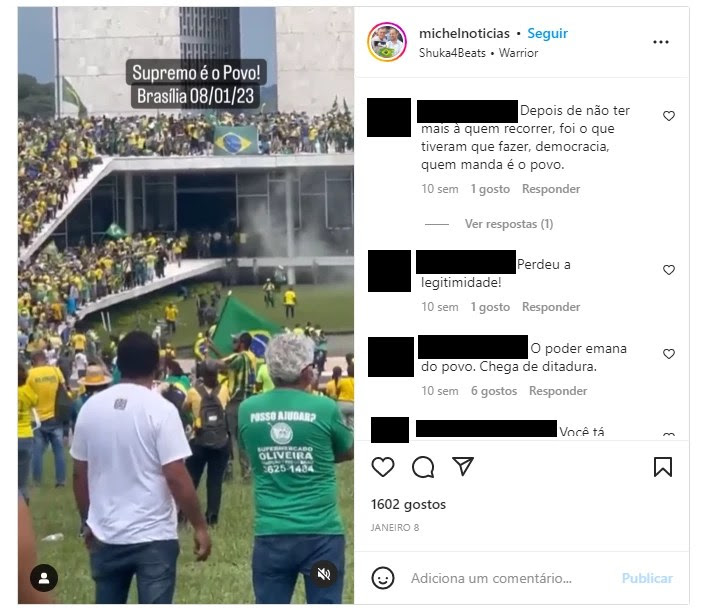The height and width of the screenshot is (611, 701).
Task: Open the emoji picker smiley icon
Action: [x=383, y=578]
